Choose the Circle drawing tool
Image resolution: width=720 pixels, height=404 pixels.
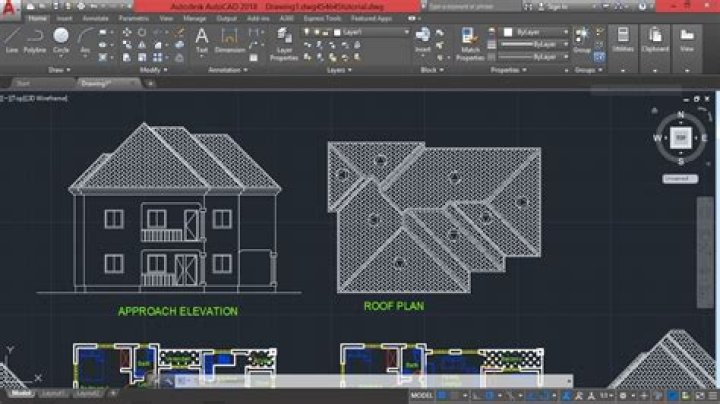(61, 38)
